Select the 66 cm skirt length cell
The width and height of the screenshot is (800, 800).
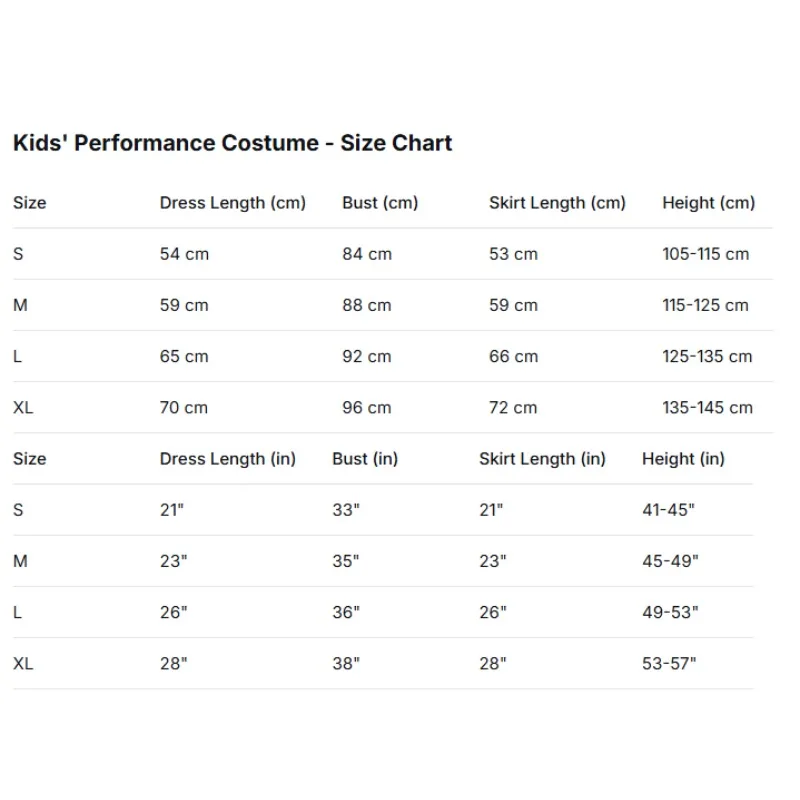[513, 356]
